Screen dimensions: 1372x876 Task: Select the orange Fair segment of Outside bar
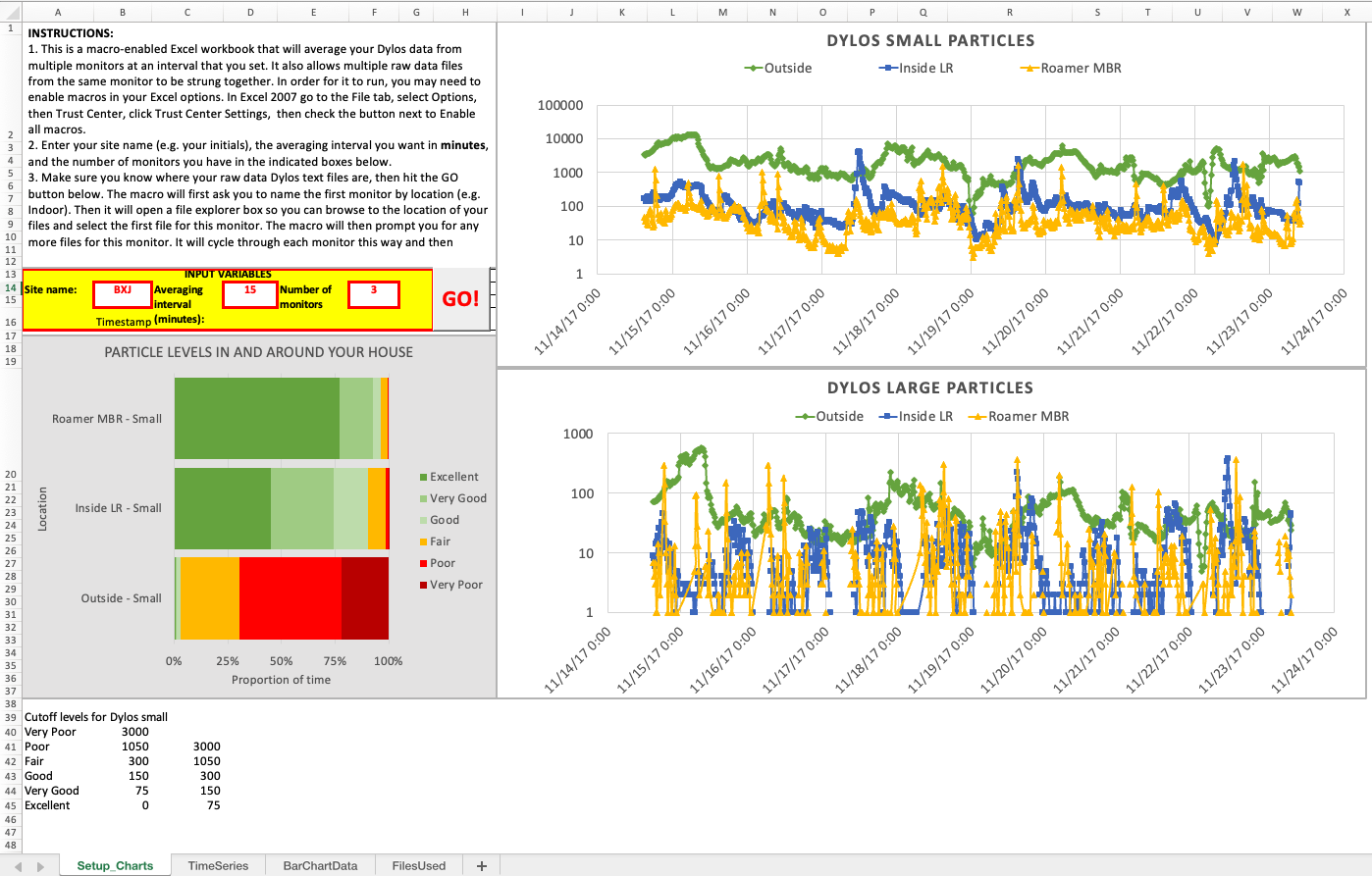210,598
